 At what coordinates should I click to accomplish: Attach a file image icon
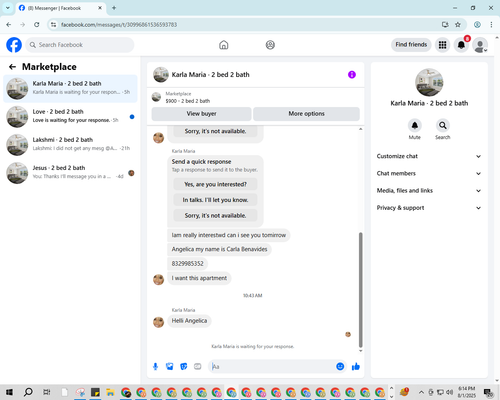click(170, 367)
